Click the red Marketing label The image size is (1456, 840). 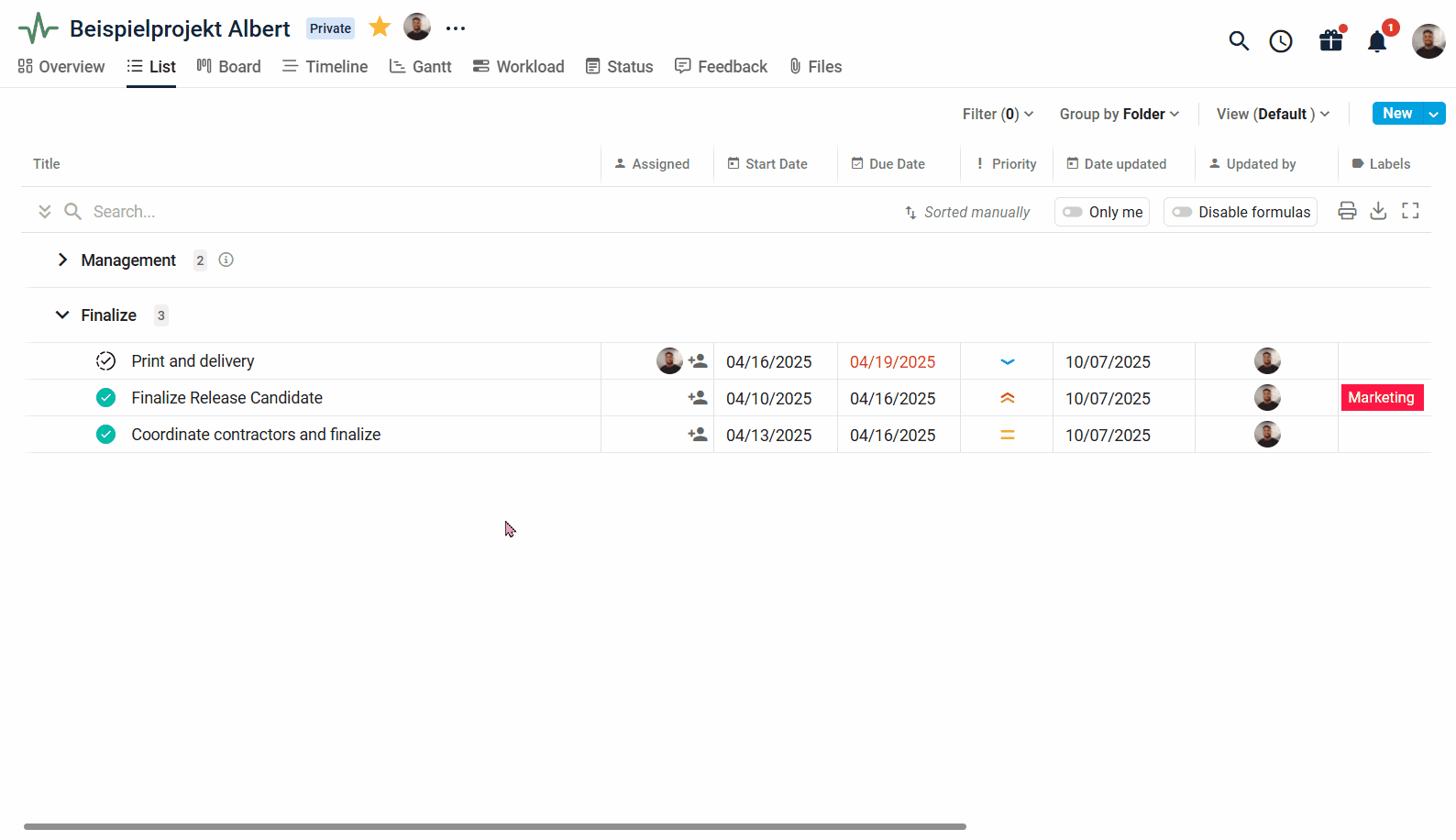pyautogui.click(x=1381, y=398)
